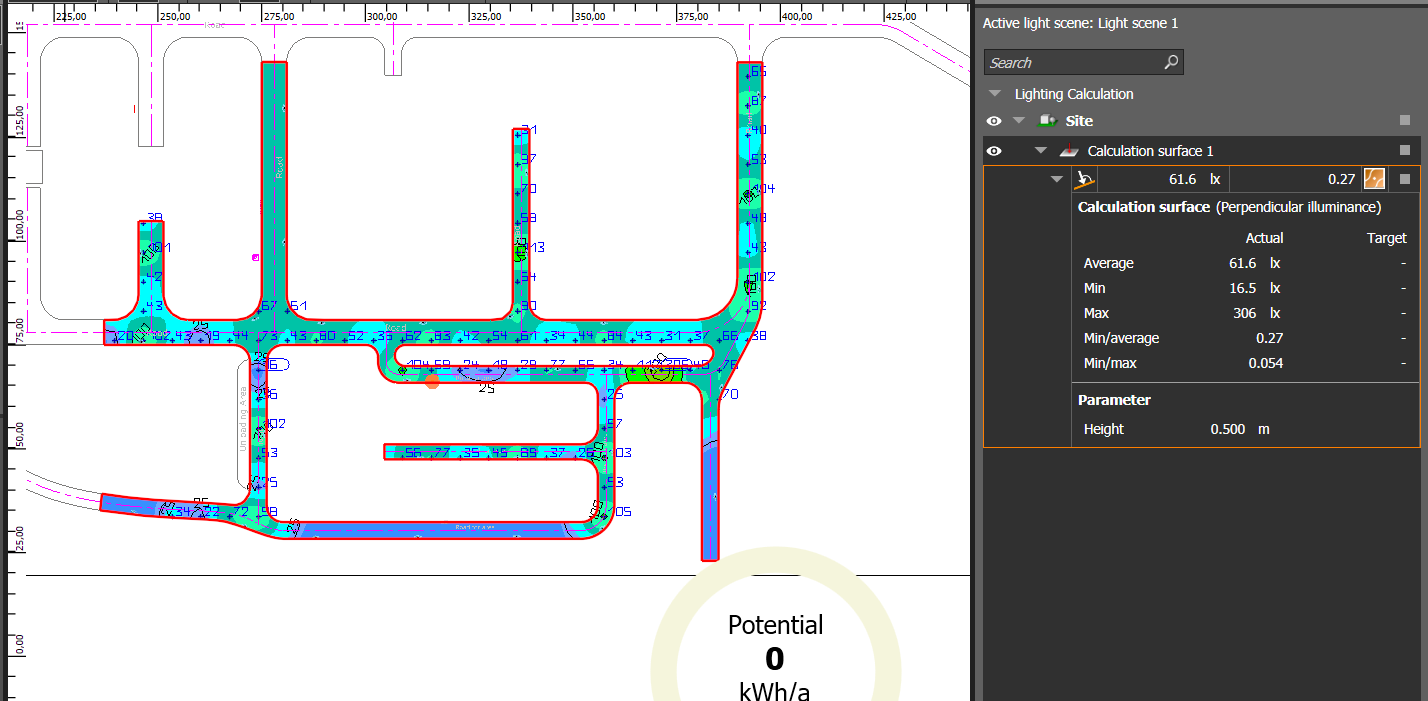
Task: Toggle square checkbox for Calculation surface 1
Action: pyautogui.click(x=1404, y=151)
